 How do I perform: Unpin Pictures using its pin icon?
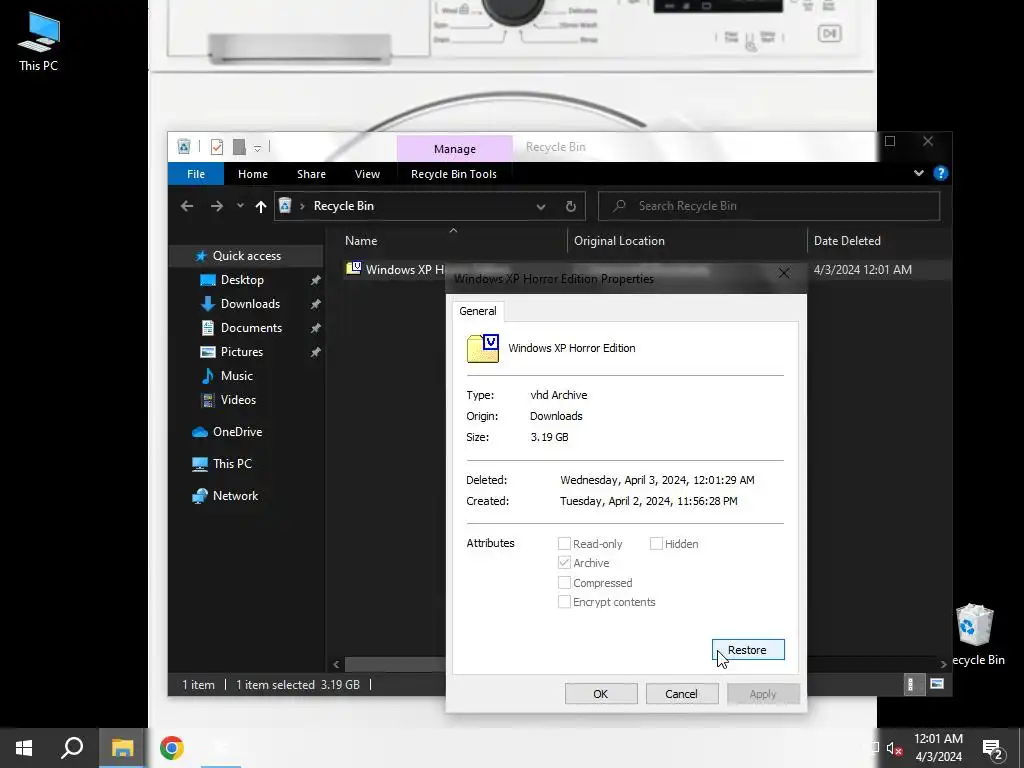coord(315,352)
